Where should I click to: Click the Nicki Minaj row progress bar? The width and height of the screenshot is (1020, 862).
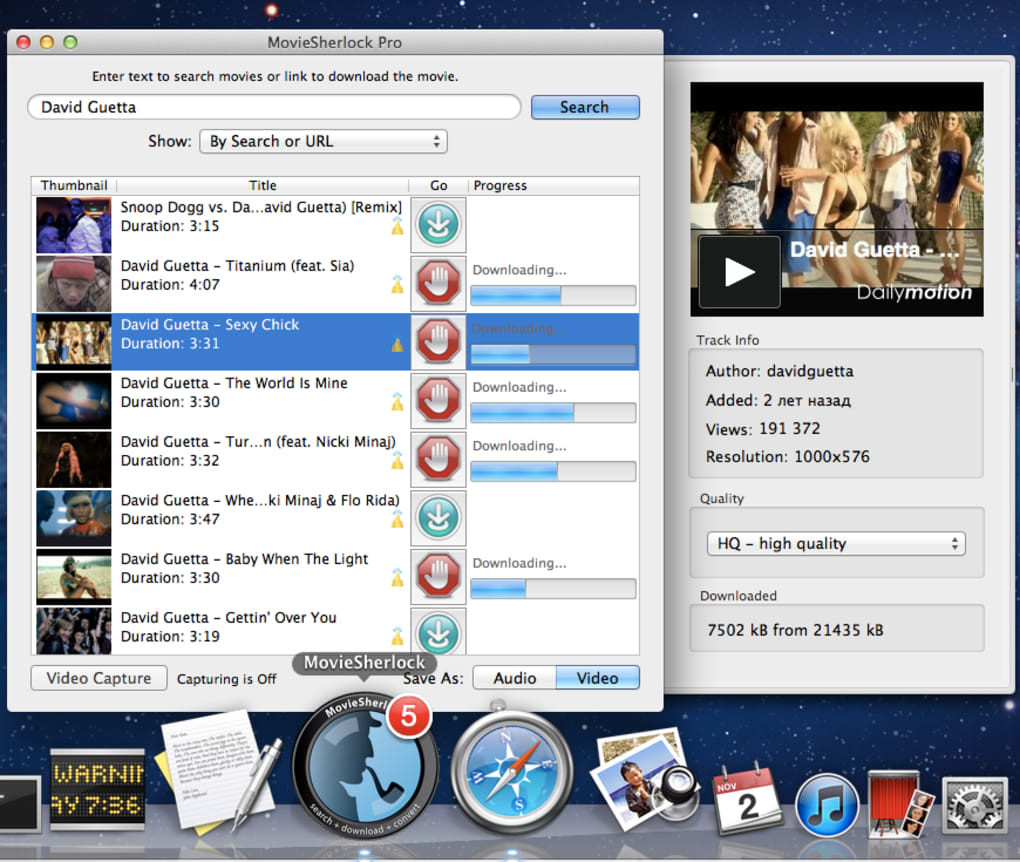[553, 472]
